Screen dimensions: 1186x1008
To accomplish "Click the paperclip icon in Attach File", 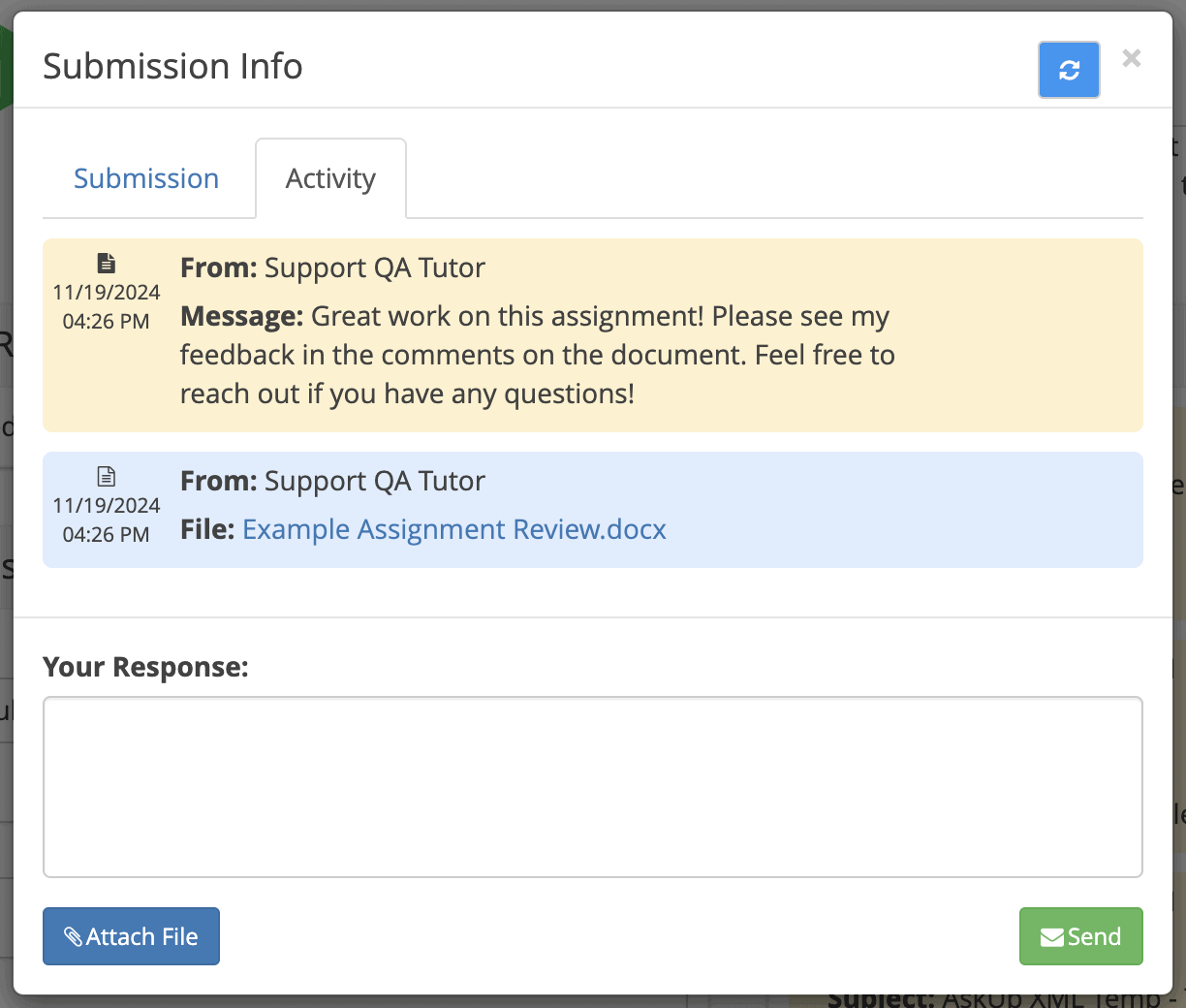I will [x=74, y=937].
